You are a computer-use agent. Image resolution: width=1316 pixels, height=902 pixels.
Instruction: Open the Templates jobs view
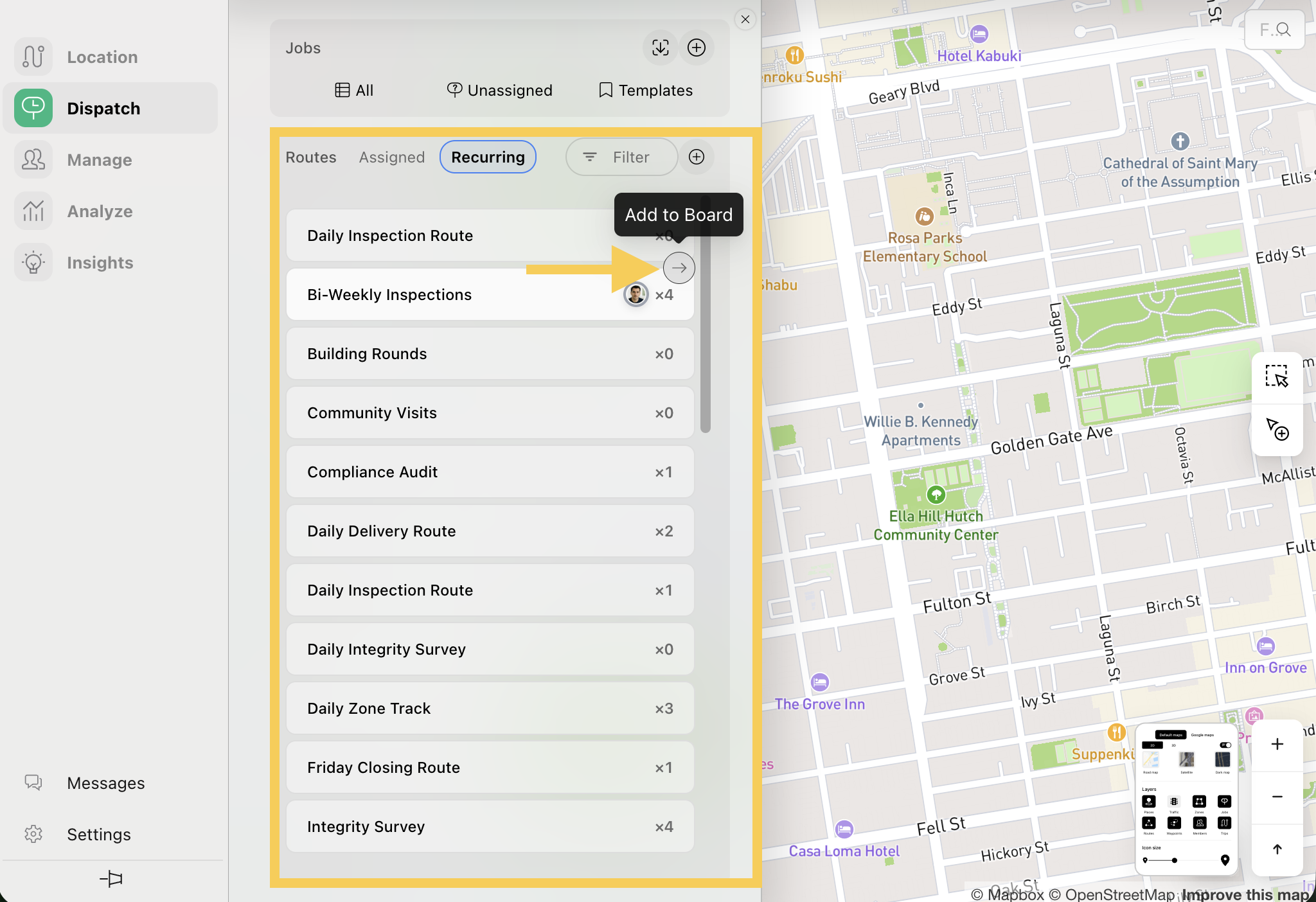point(646,91)
